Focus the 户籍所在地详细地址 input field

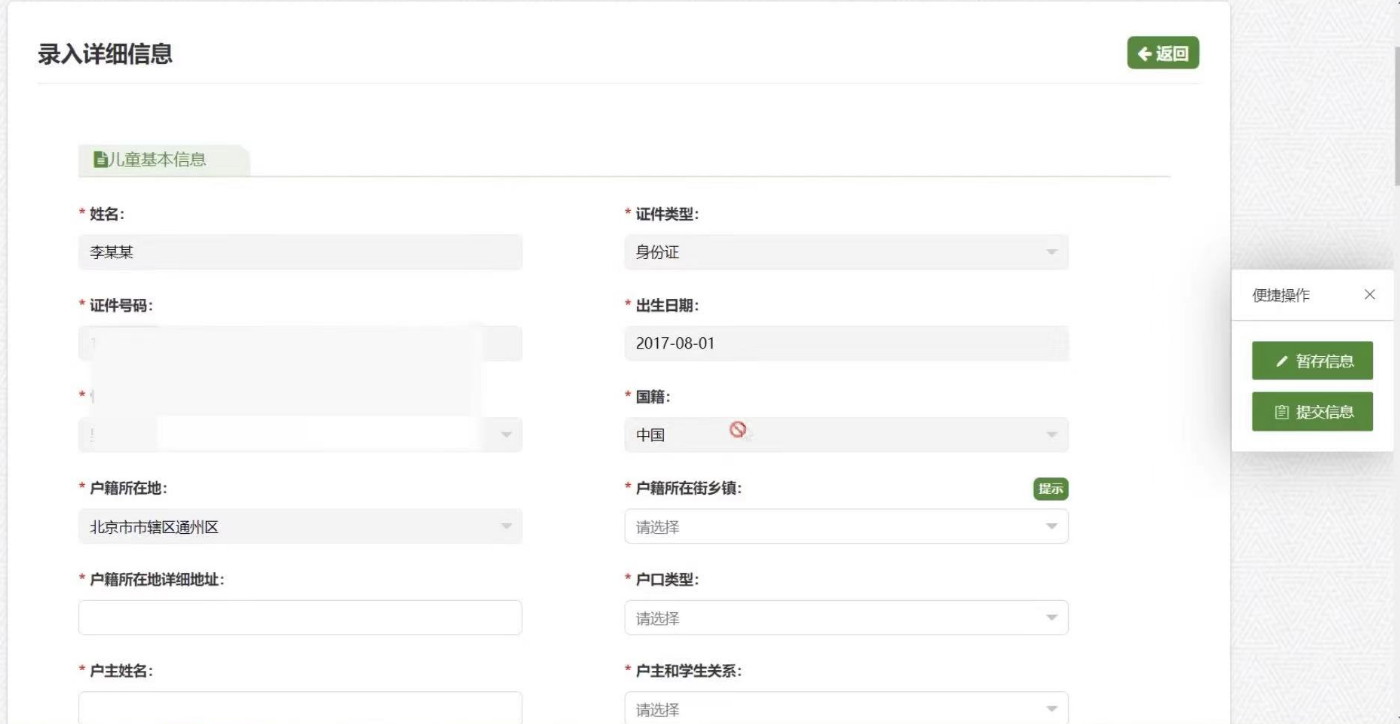(x=299, y=618)
